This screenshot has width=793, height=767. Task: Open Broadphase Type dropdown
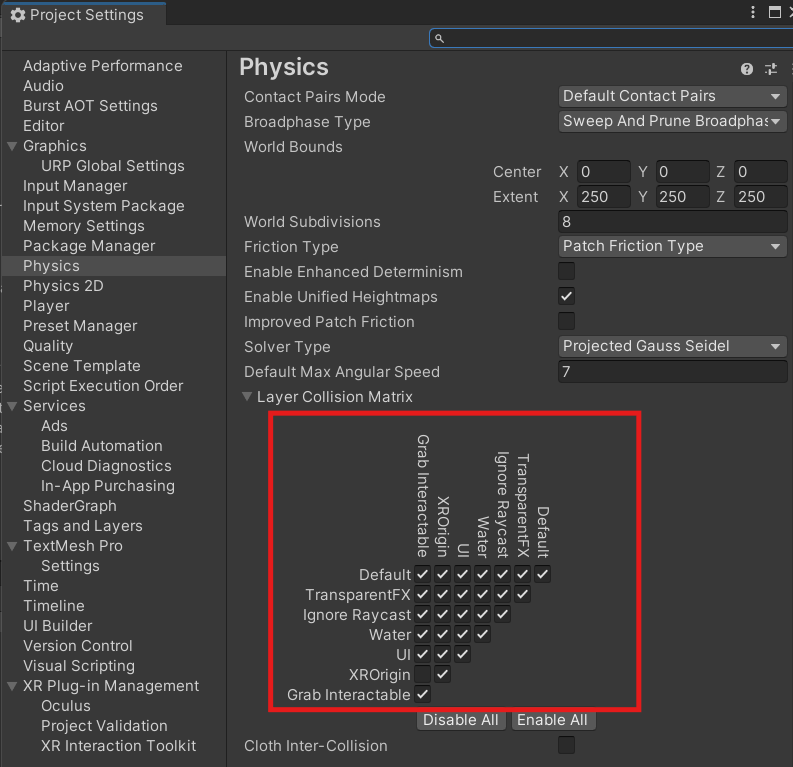pos(673,121)
